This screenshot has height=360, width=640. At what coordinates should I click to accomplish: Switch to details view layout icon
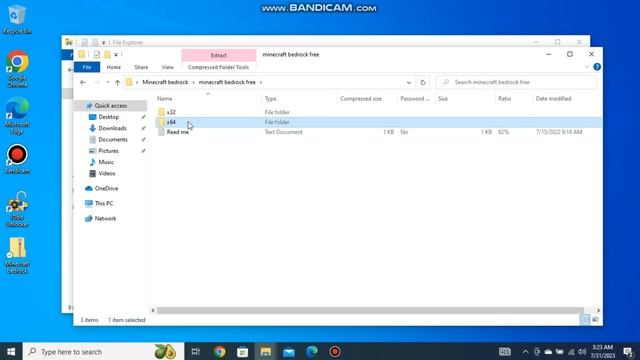(x=585, y=320)
